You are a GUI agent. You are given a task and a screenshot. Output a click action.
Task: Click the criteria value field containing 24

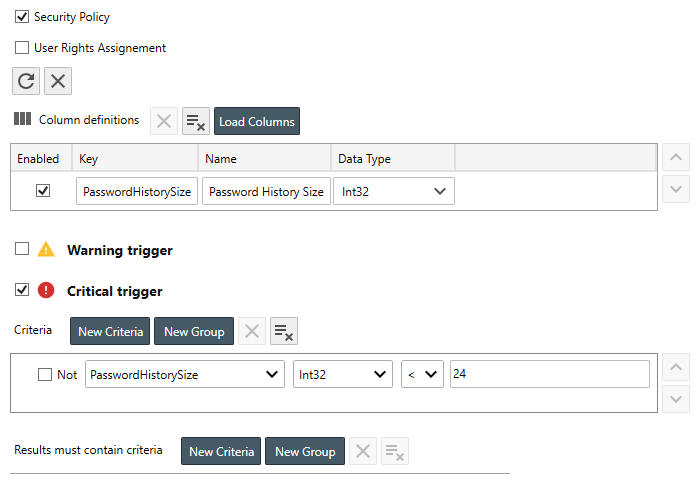pyautogui.click(x=549, y=374)
